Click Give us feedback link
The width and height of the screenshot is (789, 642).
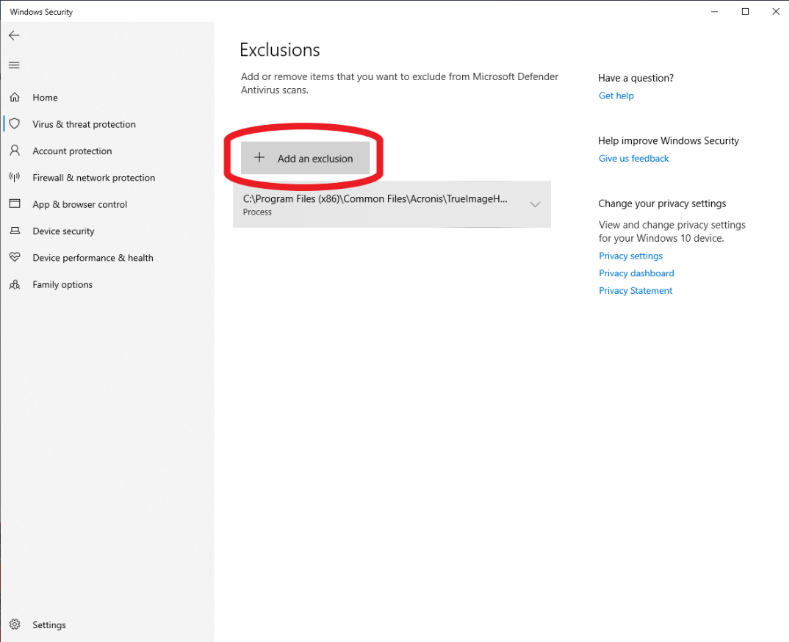634,158
